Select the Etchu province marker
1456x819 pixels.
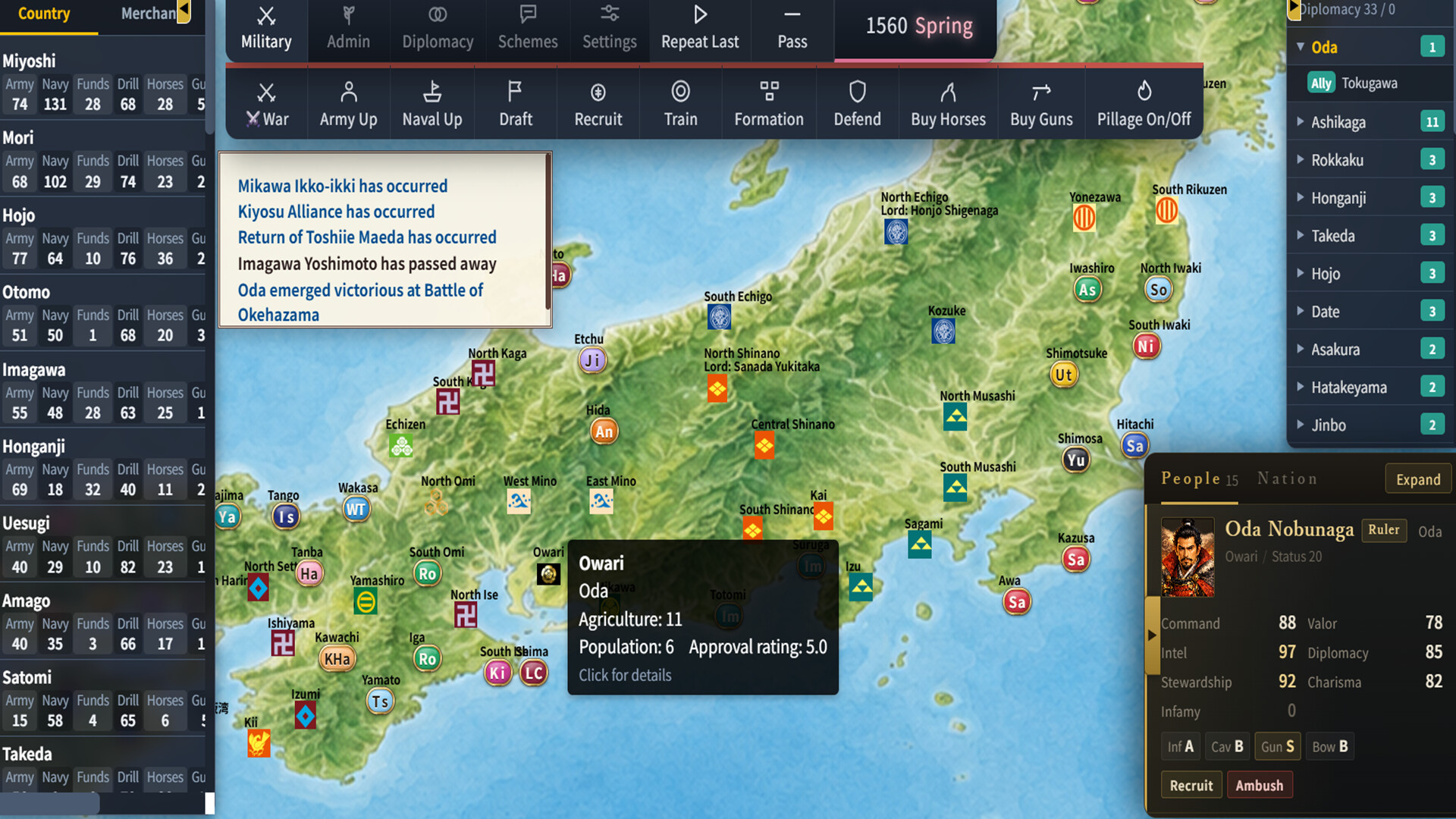(592, 360)
